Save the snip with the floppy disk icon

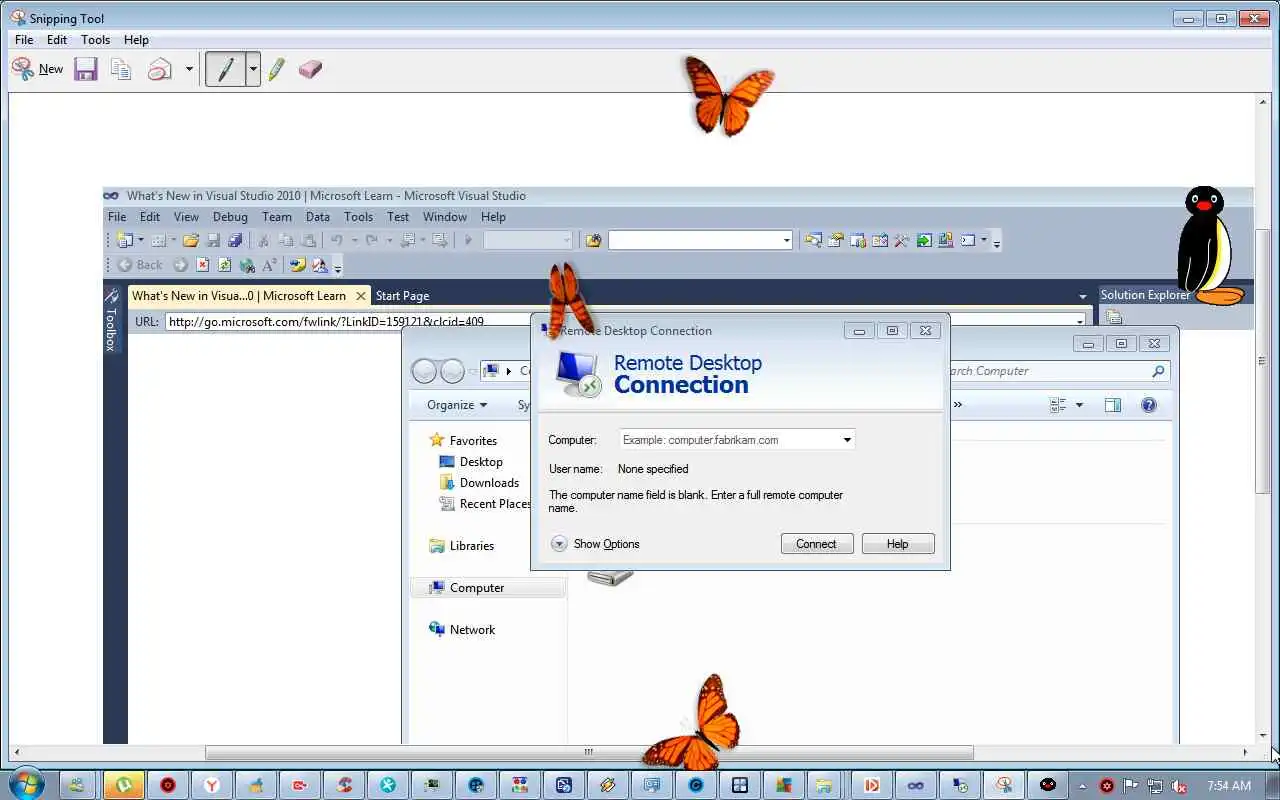[86, 69]
